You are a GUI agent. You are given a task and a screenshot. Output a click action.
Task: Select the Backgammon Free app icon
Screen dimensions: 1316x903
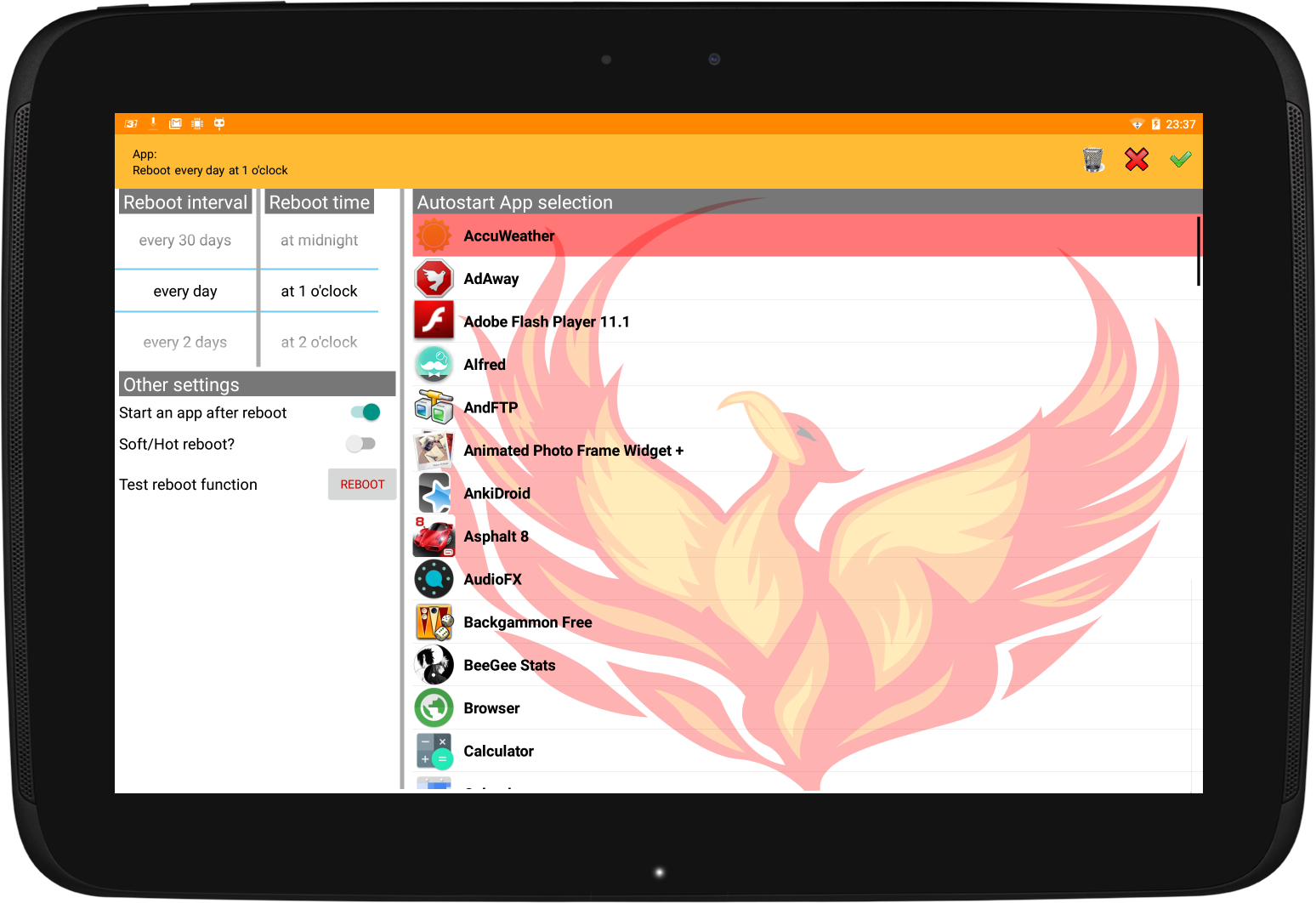434,622
